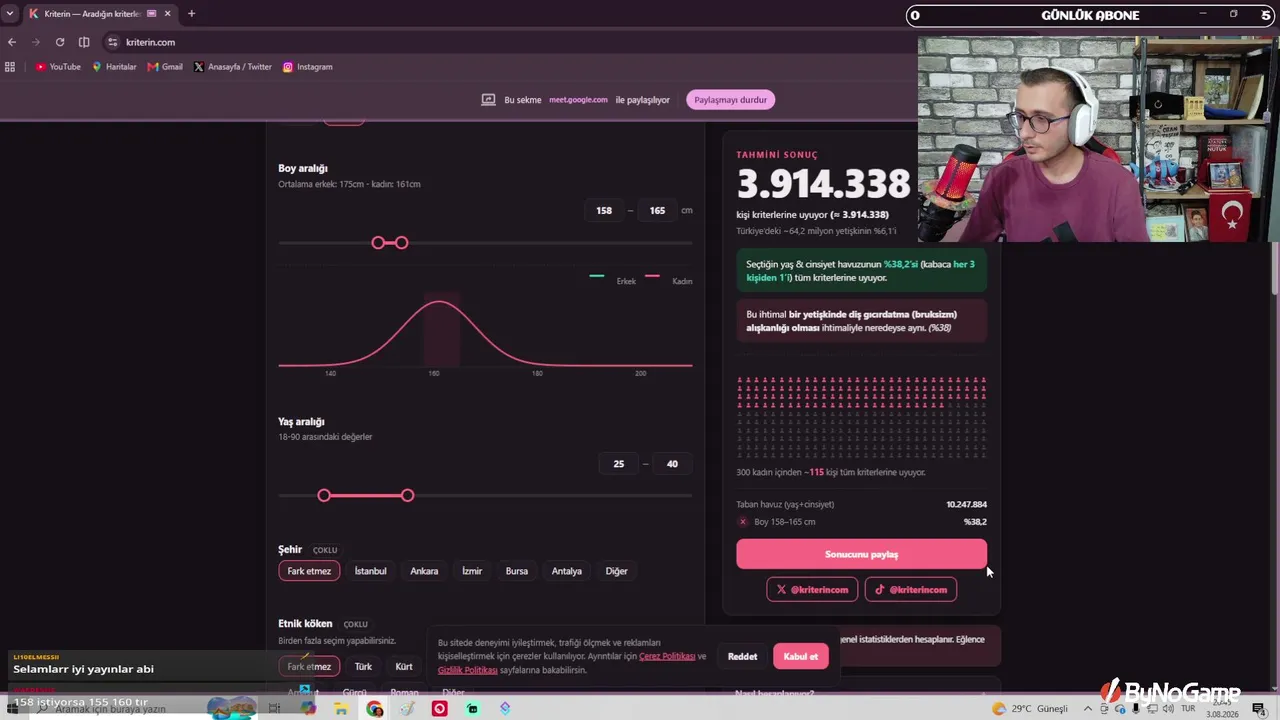View site information for kriterin.com
Viewport: 1280px width, 720px height.
113,42
